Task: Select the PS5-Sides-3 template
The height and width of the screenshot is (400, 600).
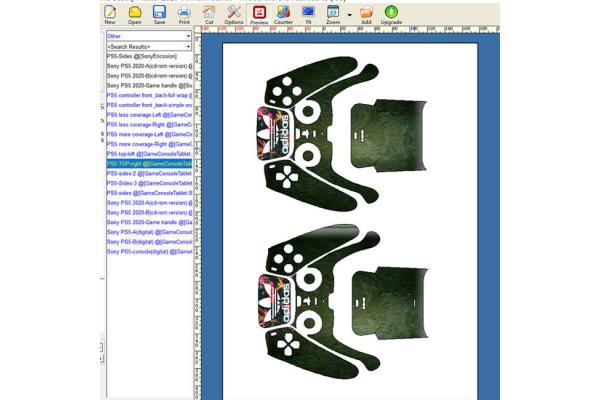Action: click(x=149, y=183)
